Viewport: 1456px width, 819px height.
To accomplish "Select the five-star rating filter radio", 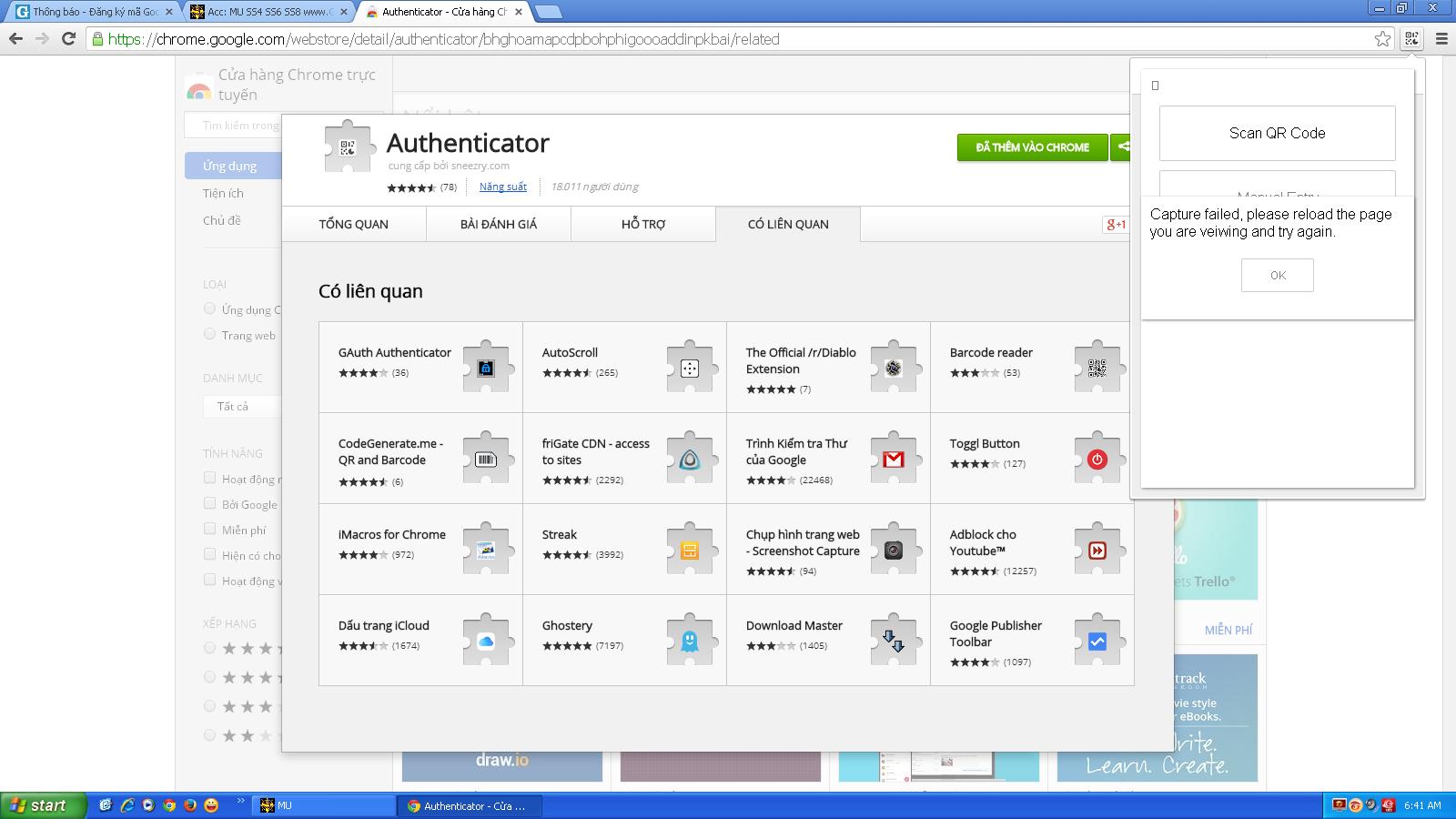I will 209,648.
